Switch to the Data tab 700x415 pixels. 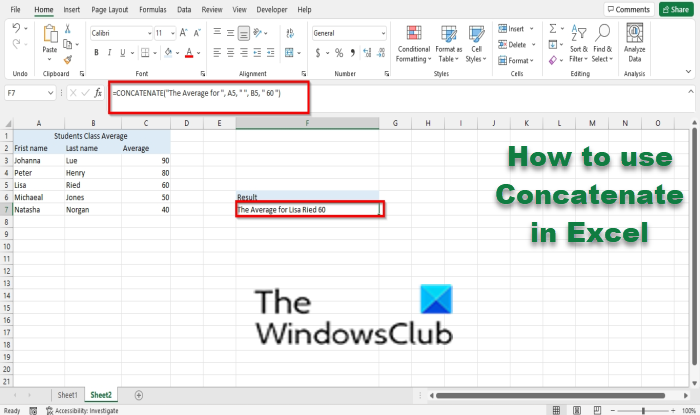pyautogui.click(x=184, y=9)
